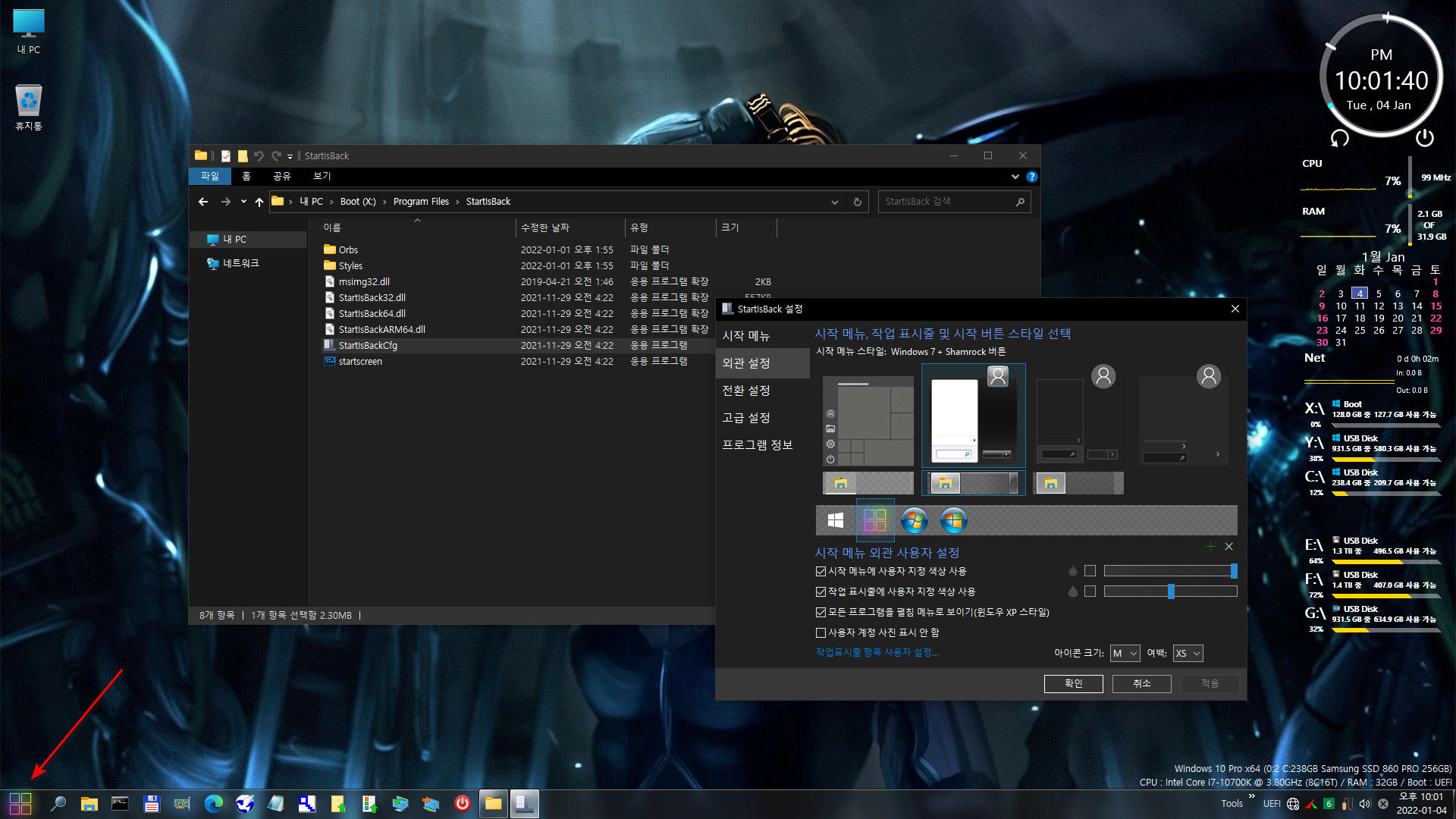Pick the taskbar custom color swatch
Viewport: 1456px width, 819px height.
coord(1090,591)
